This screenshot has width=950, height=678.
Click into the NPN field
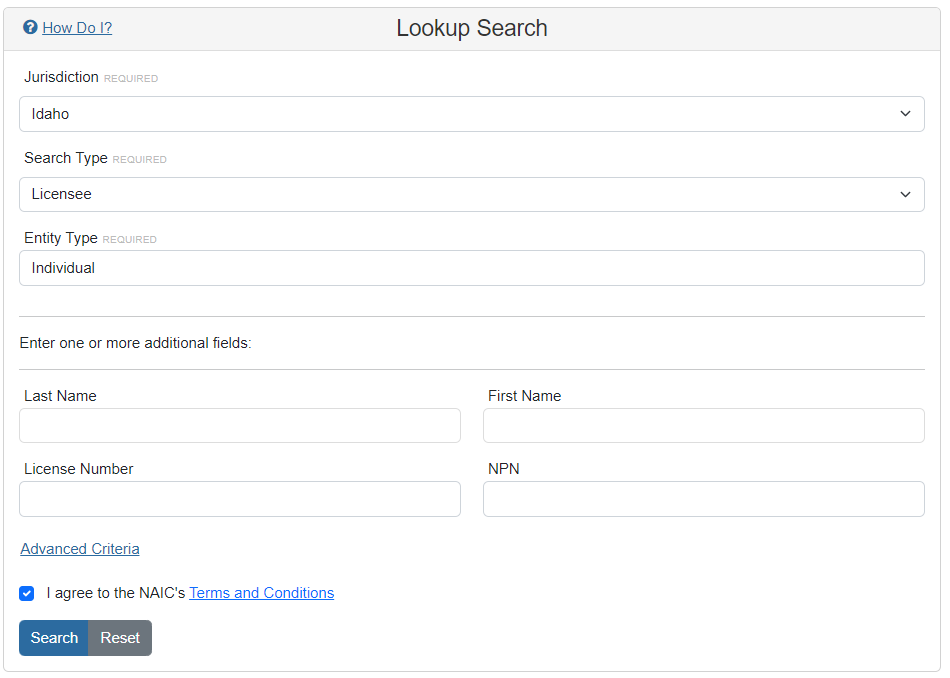pos(703,499)
